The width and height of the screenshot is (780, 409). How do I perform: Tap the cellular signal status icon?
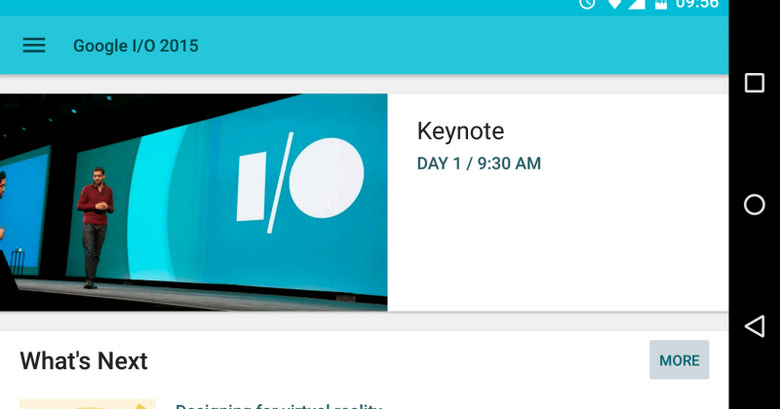tap(636, 4)
